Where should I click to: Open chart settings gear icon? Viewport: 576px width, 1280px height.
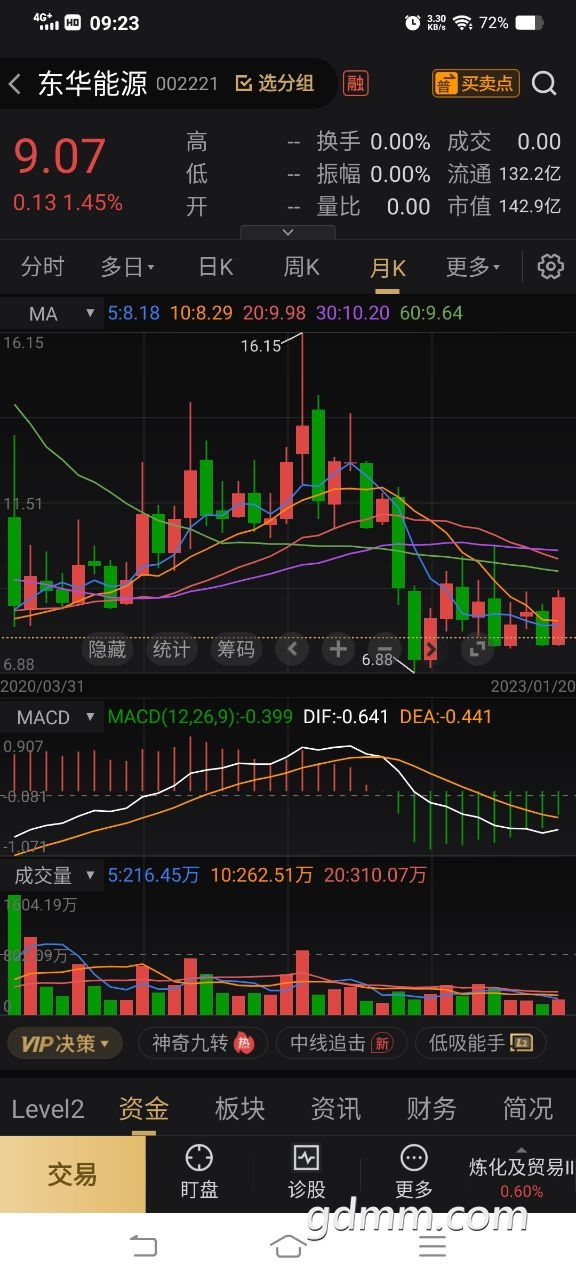point(550,267)
